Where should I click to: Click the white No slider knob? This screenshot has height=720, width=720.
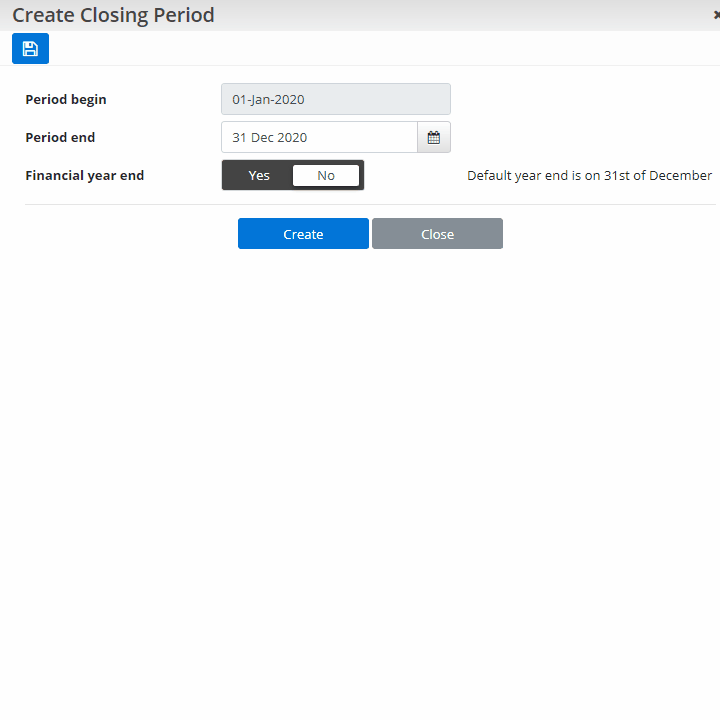pos(326,175)
